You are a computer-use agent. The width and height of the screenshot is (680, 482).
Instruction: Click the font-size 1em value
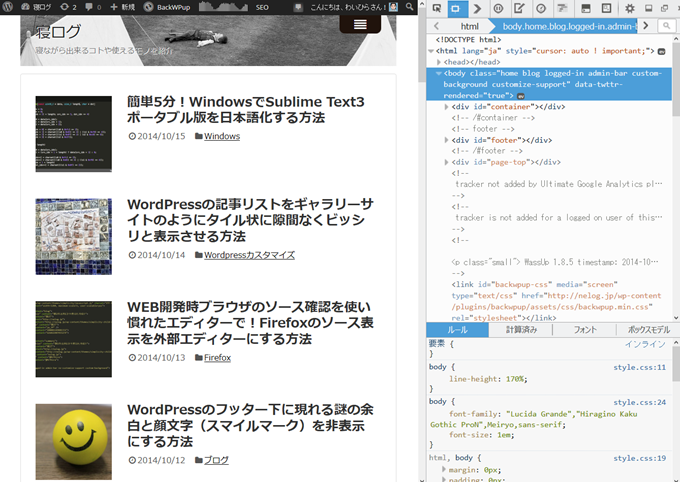coord(504,435)
